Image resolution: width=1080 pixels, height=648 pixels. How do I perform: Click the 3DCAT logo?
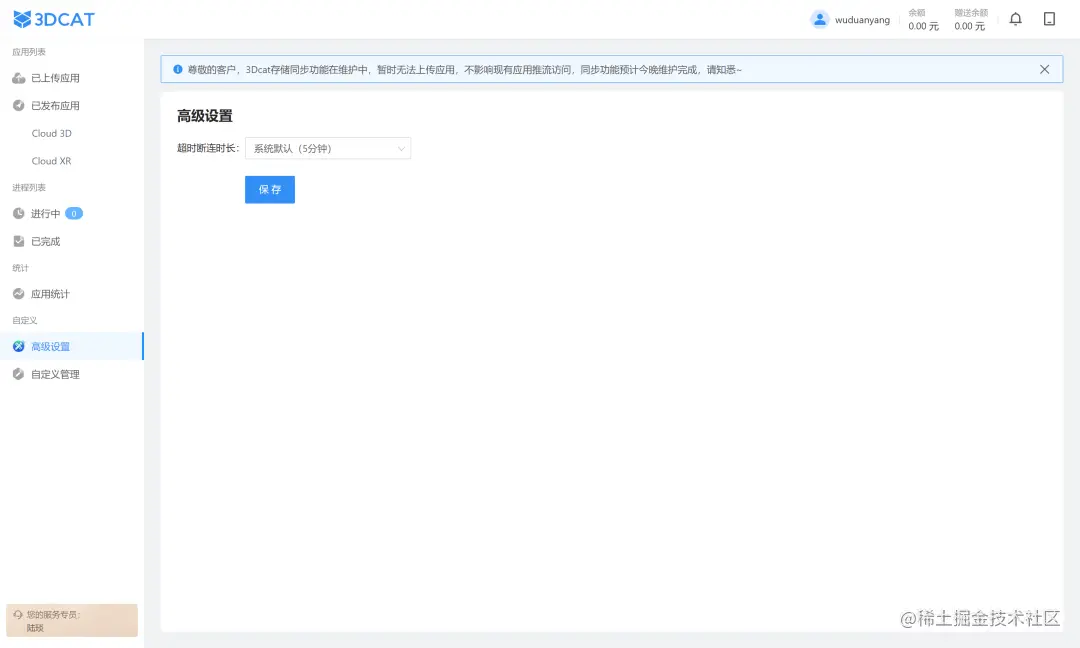point(54,19)
